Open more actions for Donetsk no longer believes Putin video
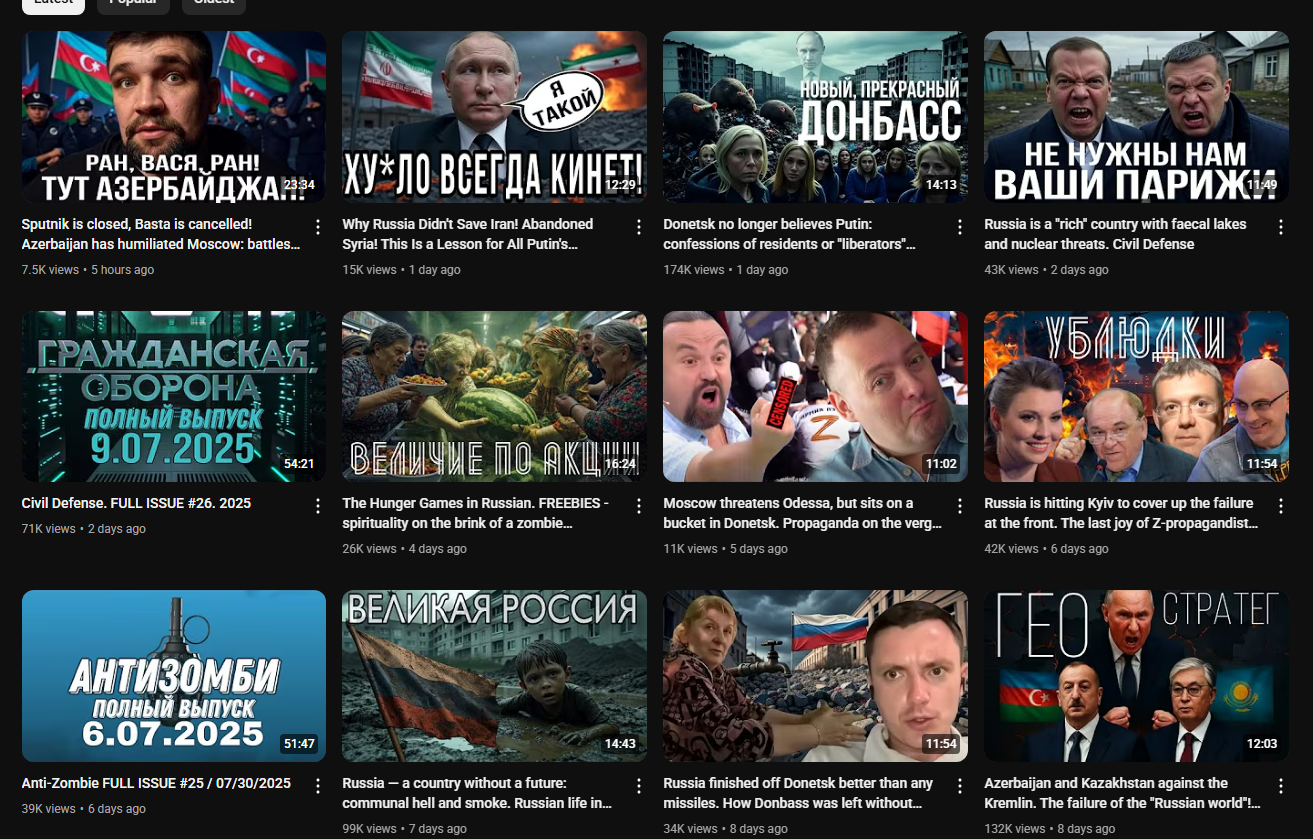This screenshot has width=1313, height=839. tap(960, 227)
